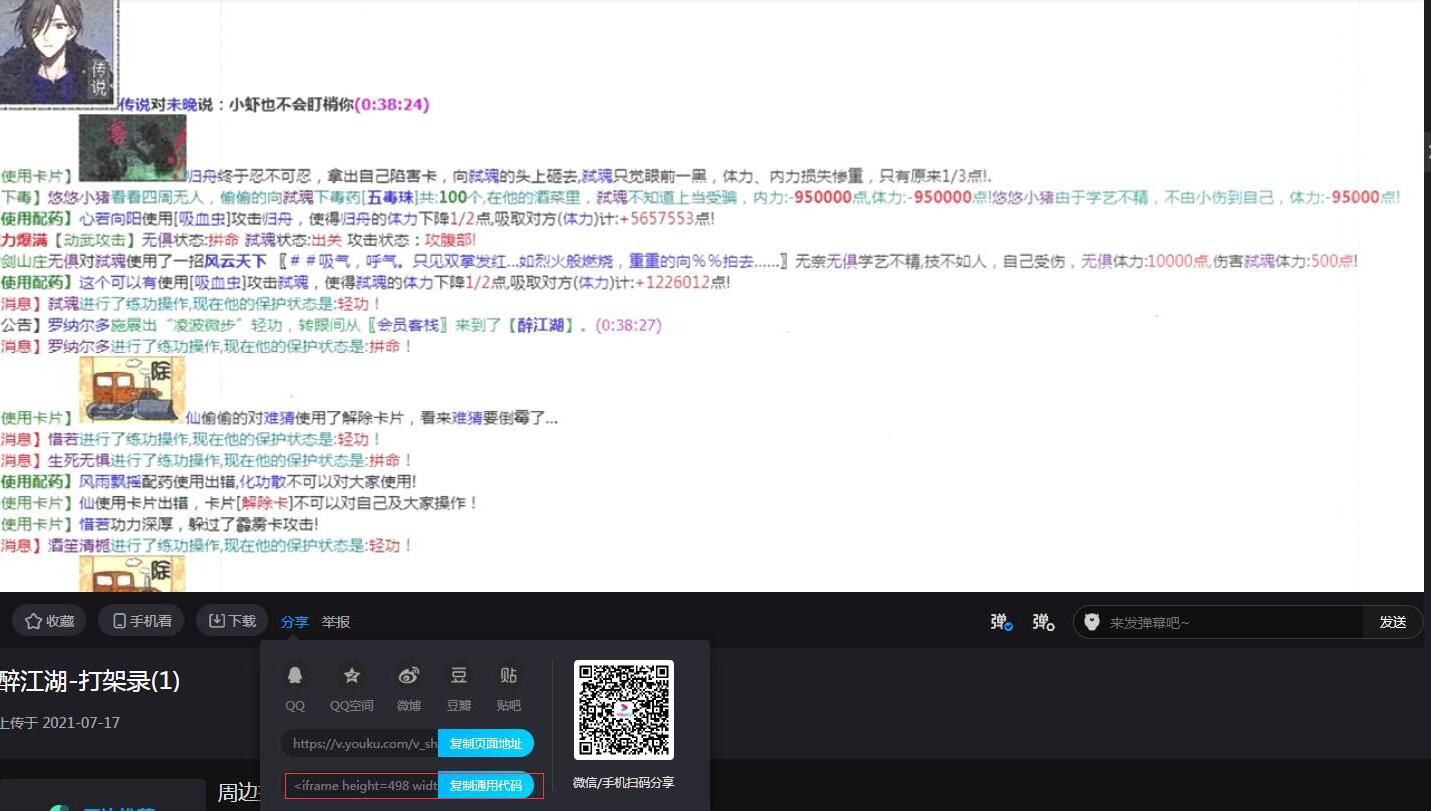
Task: Select the iframe embed code field
Action: (362, 786)
